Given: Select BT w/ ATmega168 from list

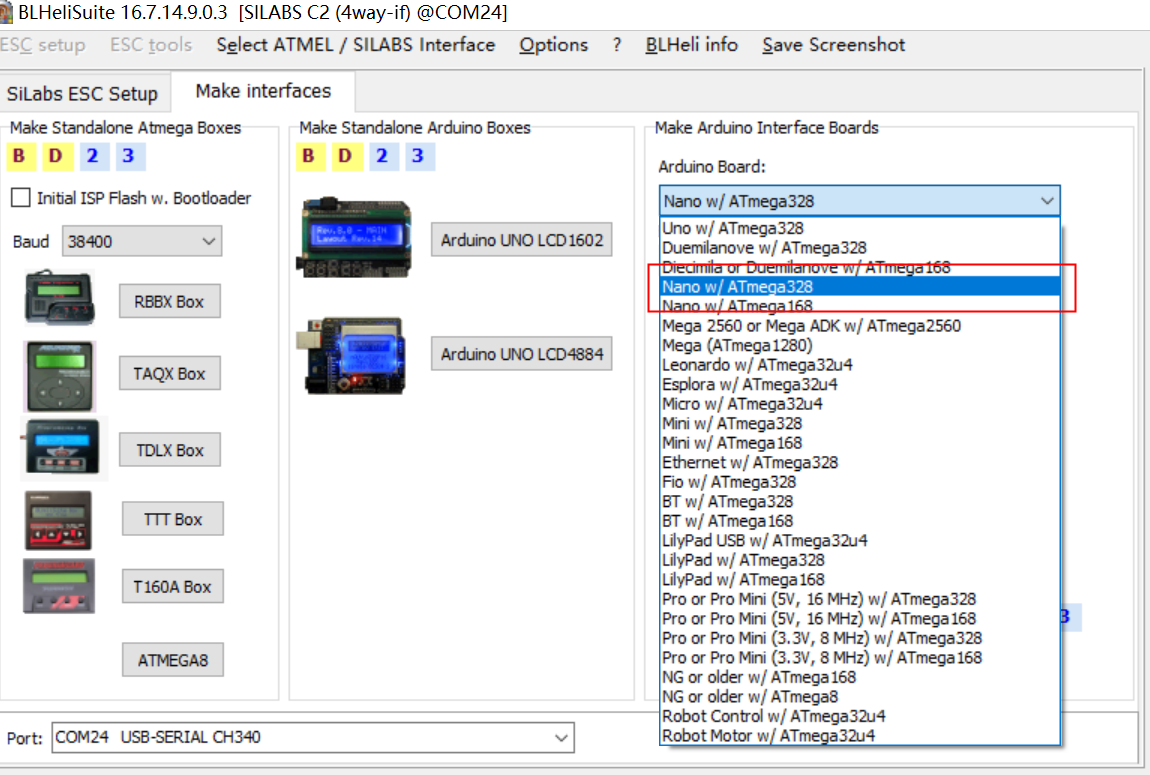Looking at the screenshot, I should (860, 521).
